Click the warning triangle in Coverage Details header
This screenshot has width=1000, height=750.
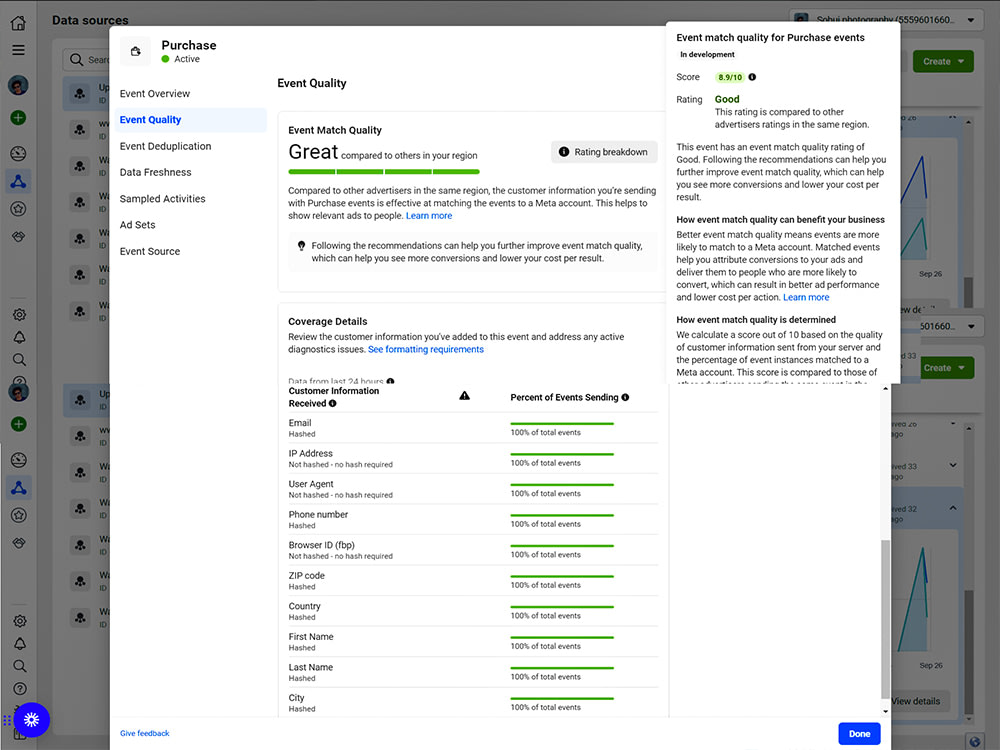click(464, 396)
